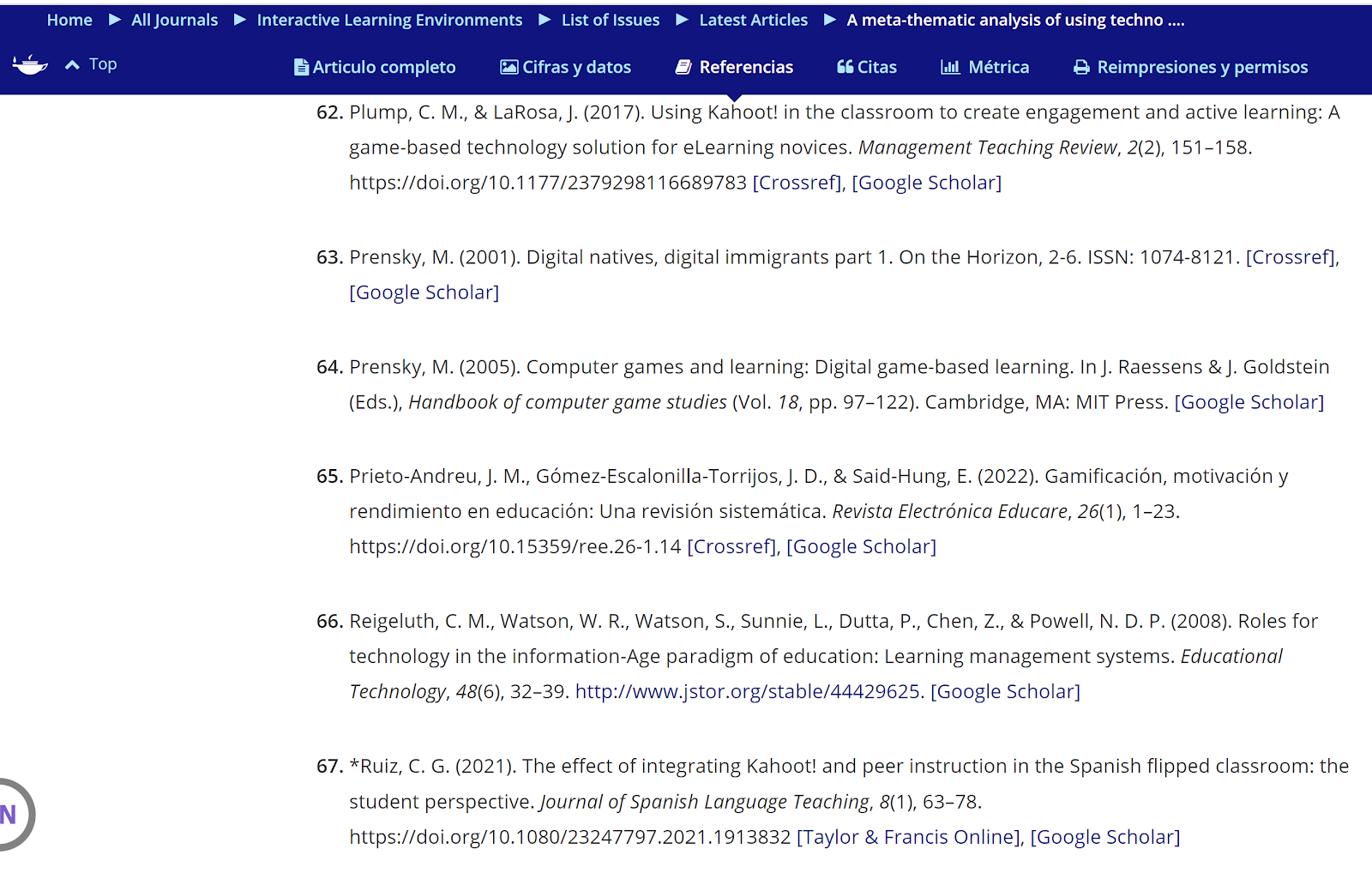Click journal name 'Revista Electrónica Educare'
The width and height of the screenshot is (1372, 879).
coord(950,511)
